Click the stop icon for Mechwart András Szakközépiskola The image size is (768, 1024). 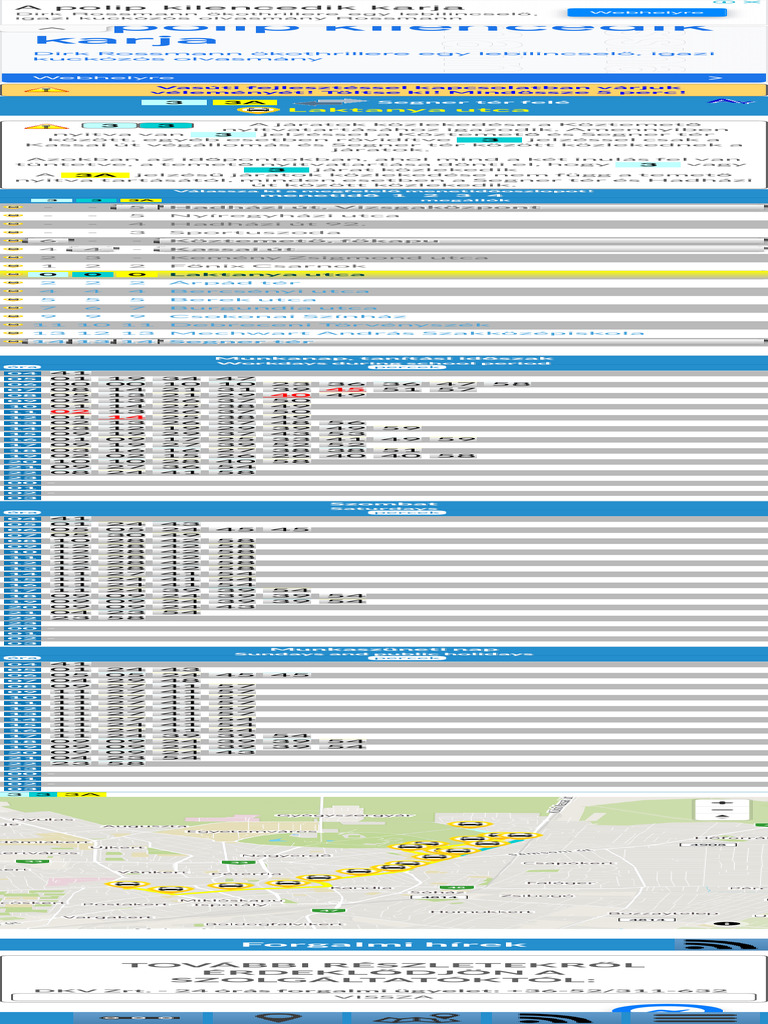14,333
